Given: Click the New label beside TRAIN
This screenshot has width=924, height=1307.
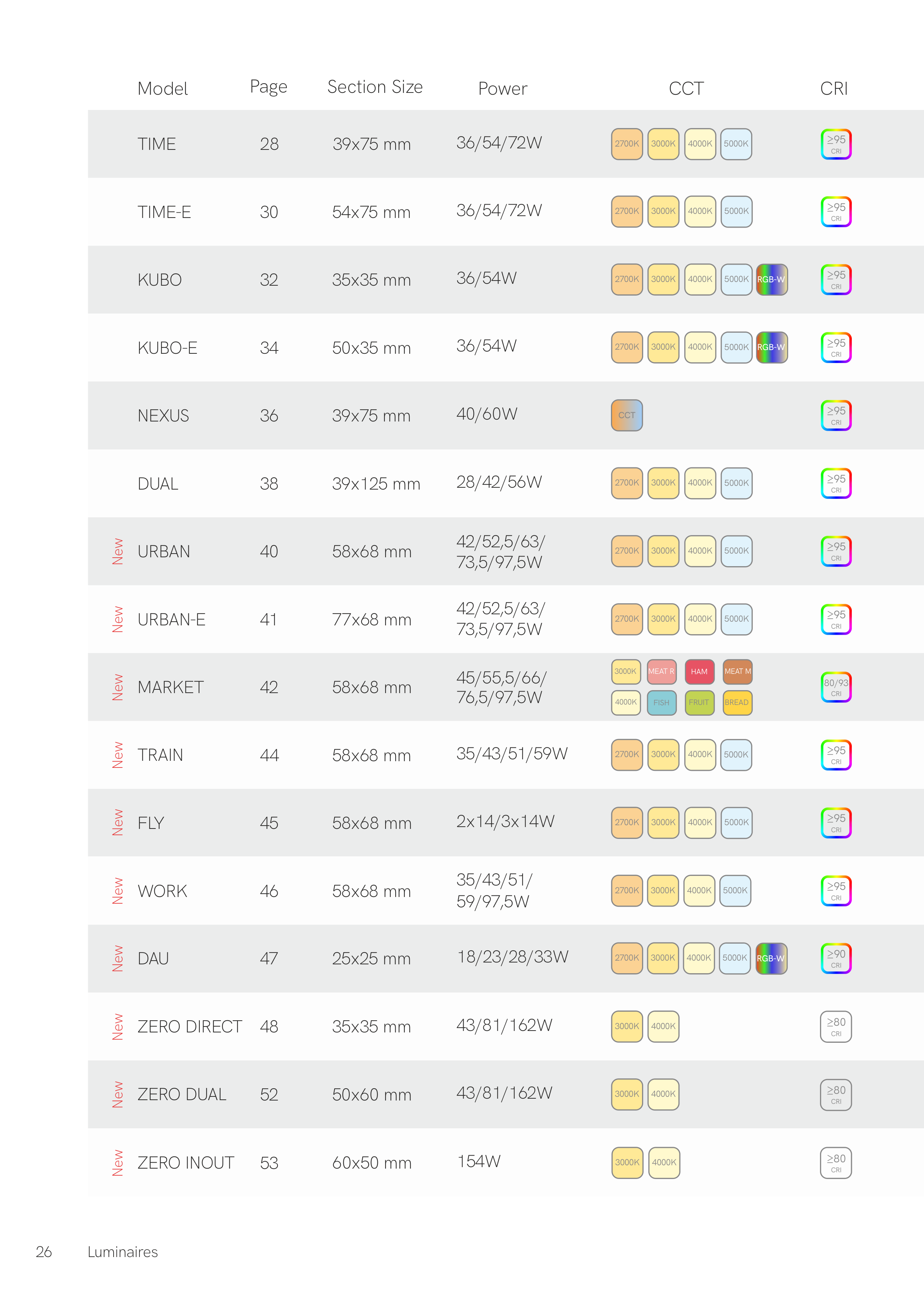Looking at the screenshot, I should coord(118,755).
